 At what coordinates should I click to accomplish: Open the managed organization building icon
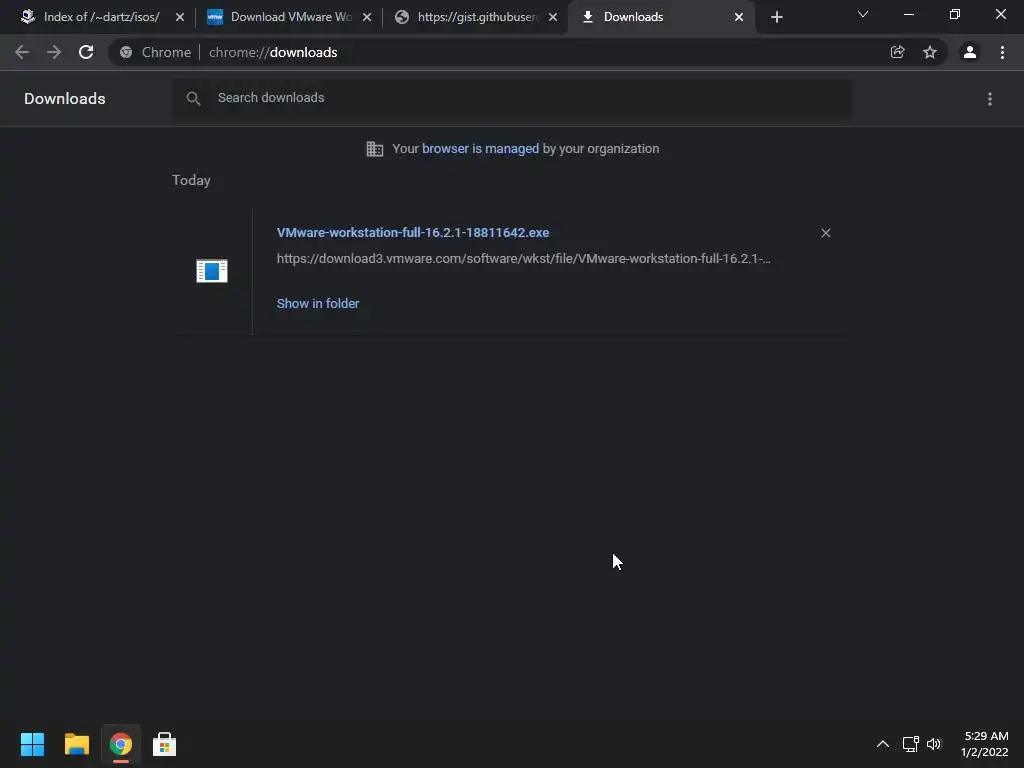coord(375,149)
